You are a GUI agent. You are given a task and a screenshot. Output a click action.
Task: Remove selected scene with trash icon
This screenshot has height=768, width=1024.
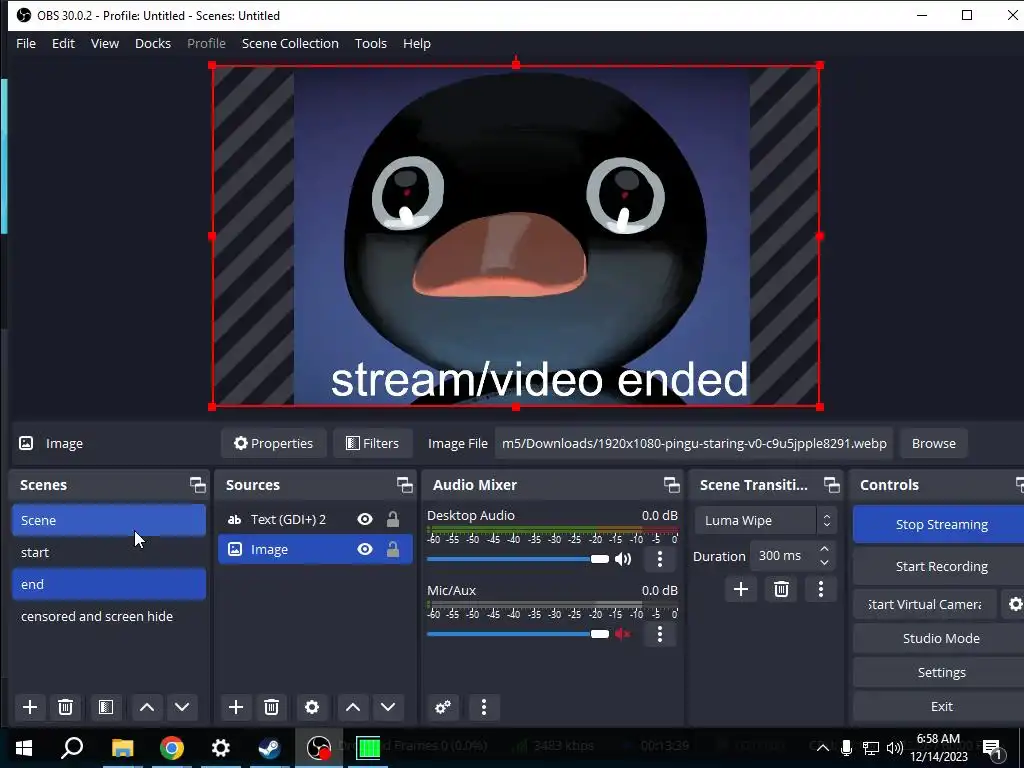[x=65, y=707]
